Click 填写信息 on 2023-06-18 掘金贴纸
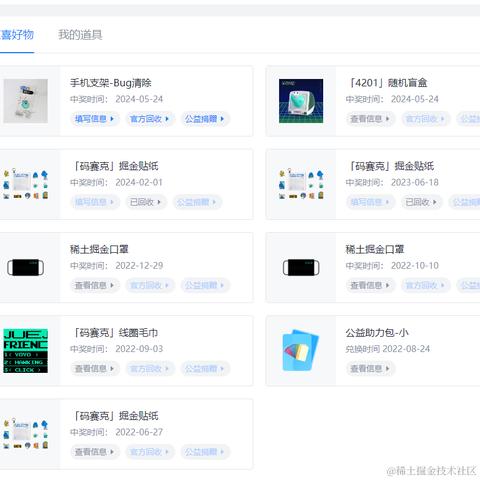This screenshot has height=480, width=480. (370, 202)
